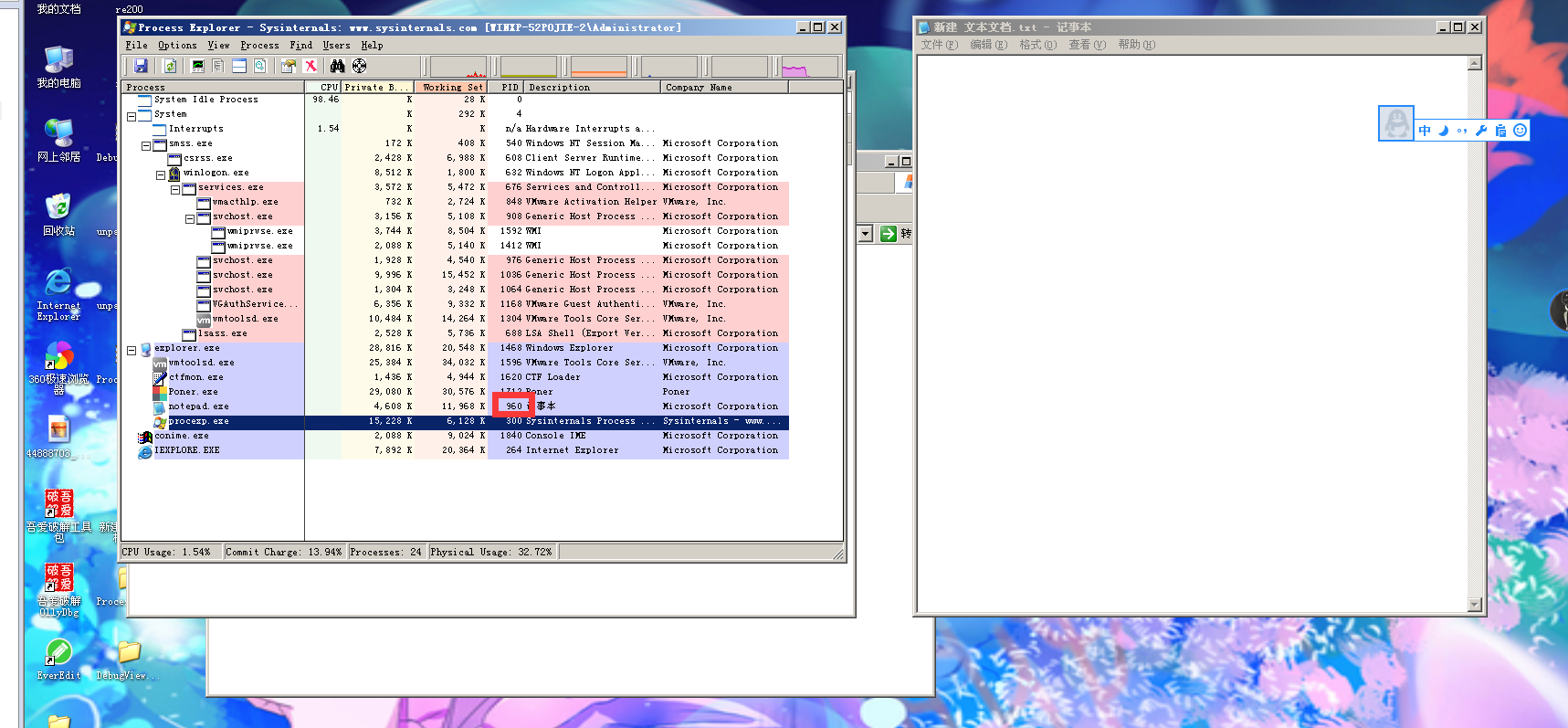Toggle the Show Lower Pane toolbar icon

point(239,66)
